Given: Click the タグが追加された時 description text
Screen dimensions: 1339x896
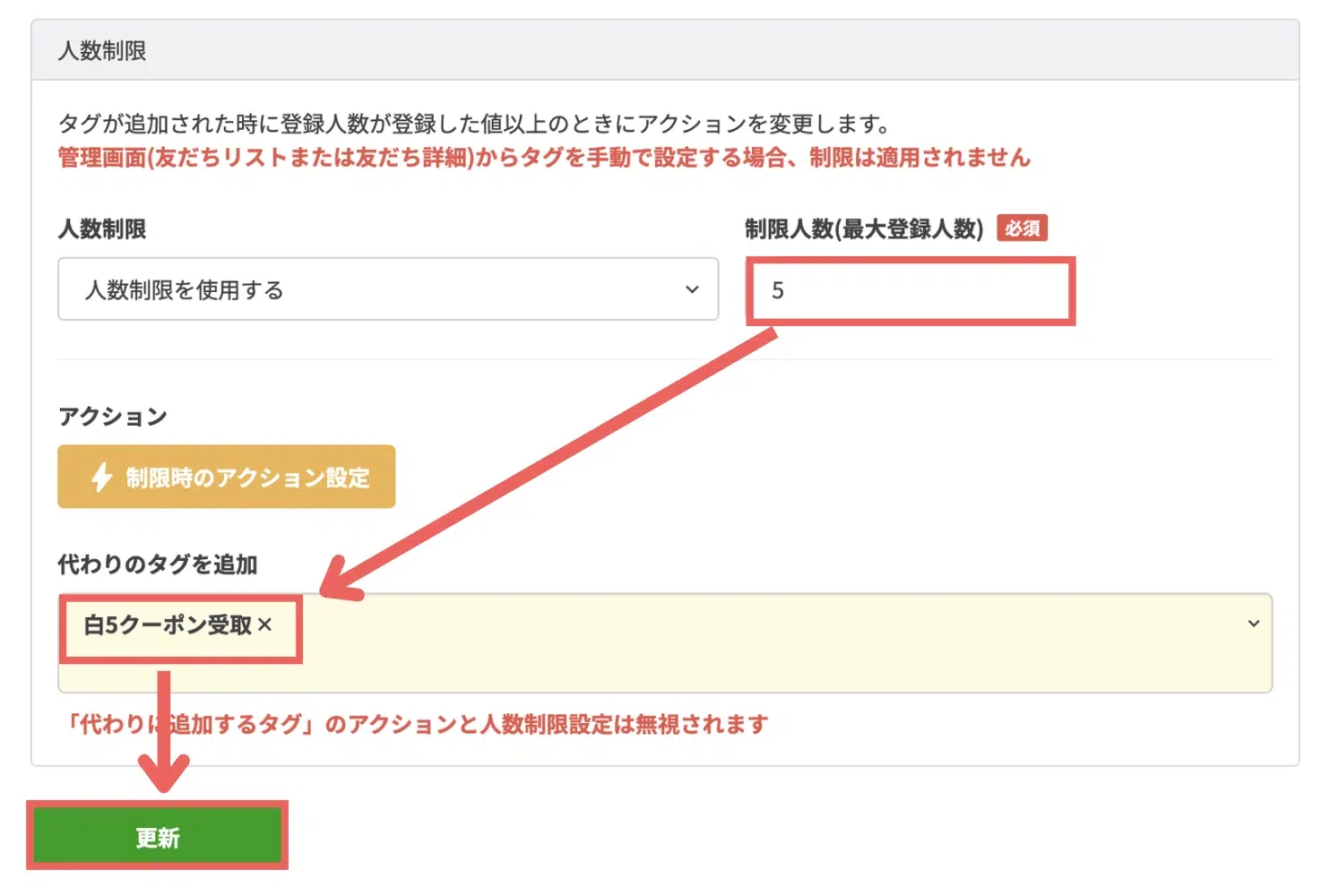Looking at the screenshot, I should click(475, 124).
